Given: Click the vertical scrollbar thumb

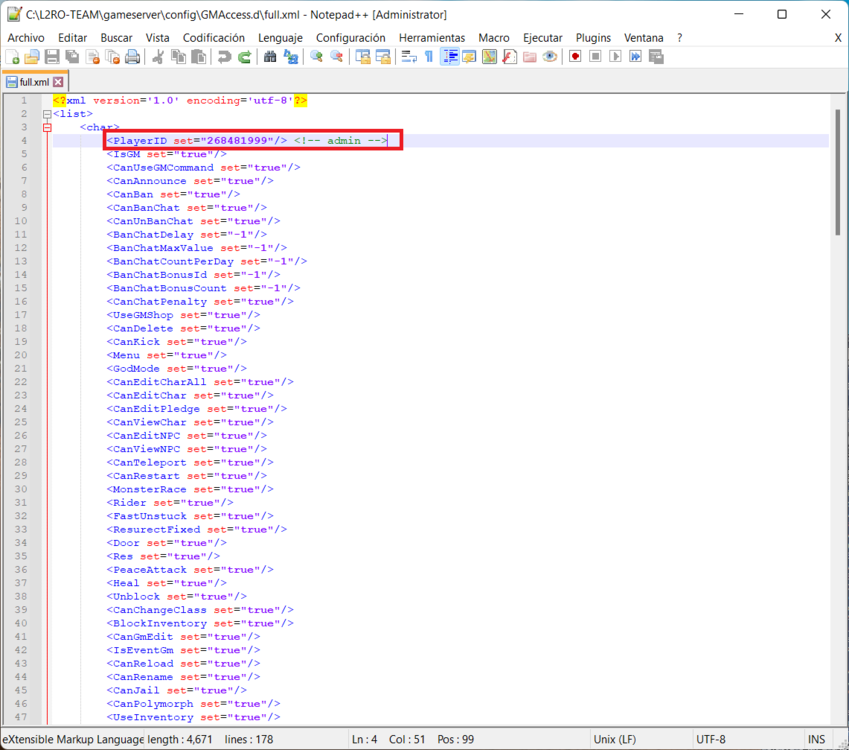Looking at the screenshot, I should click(837, 170).
